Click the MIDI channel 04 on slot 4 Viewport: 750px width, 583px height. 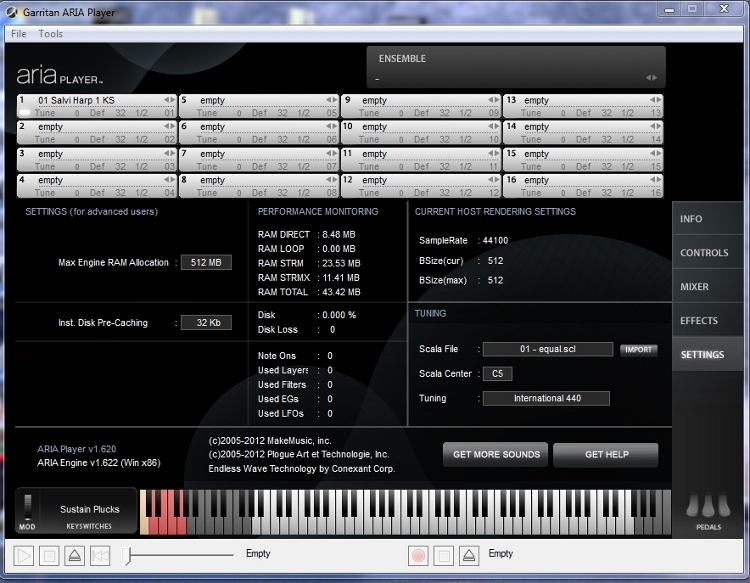(170, 193)
